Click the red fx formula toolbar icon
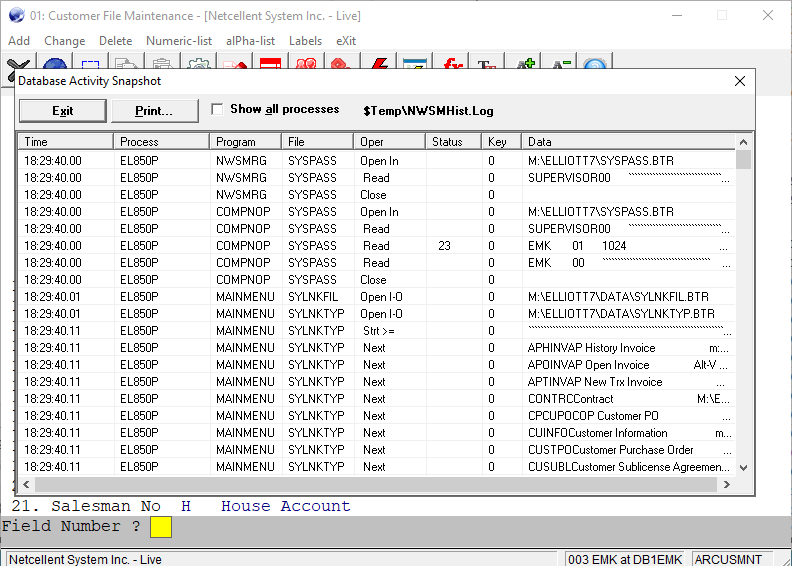The height and width of the screenshot is (566, 792). tap(451, 63)
